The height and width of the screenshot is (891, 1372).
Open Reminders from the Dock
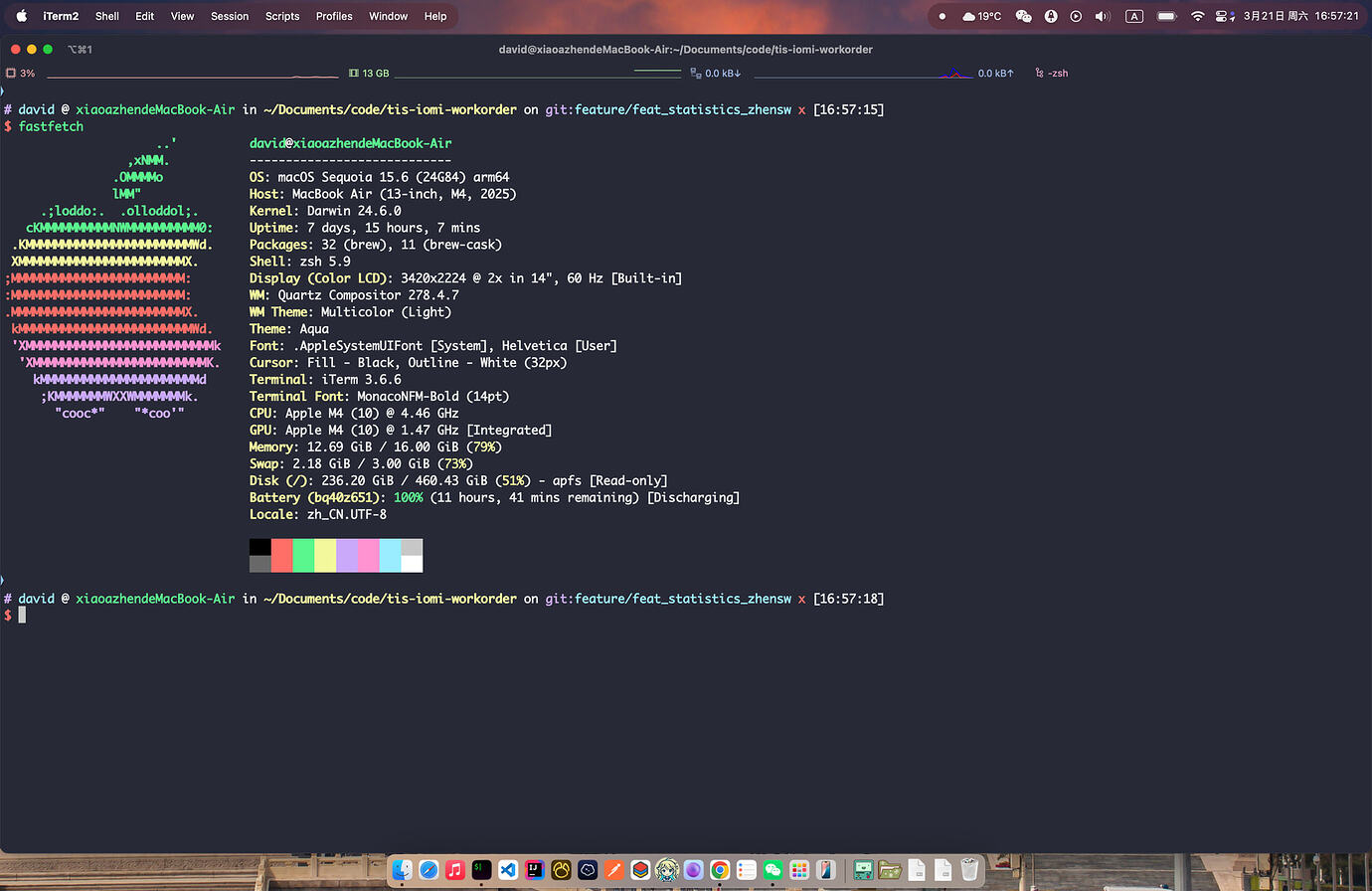[x=747, y=870]
